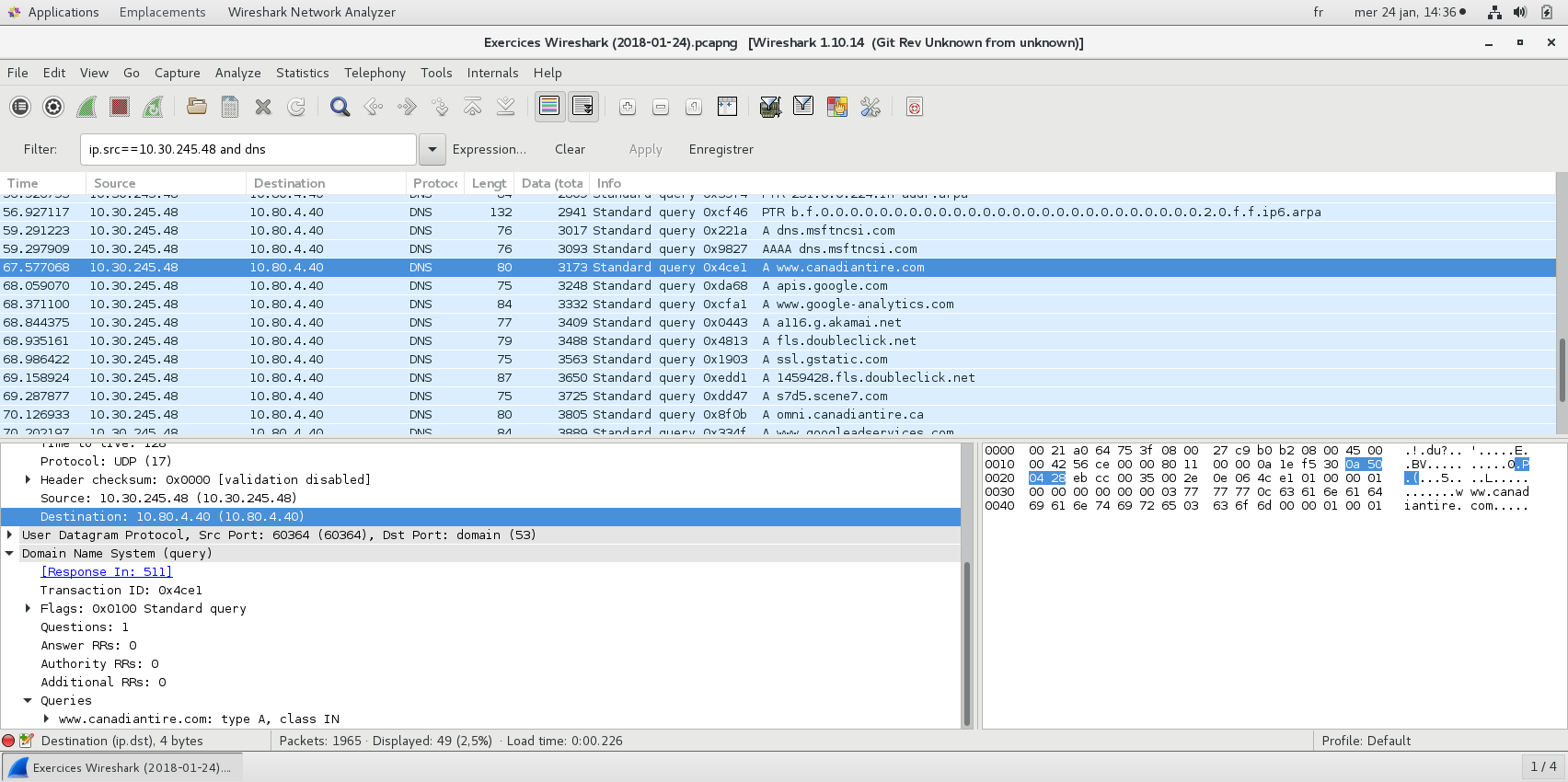Select the apis.google.com DNS query row
Image resolution: width=1568 pixels, height=782 pixels.
click(x=778, y=286)
